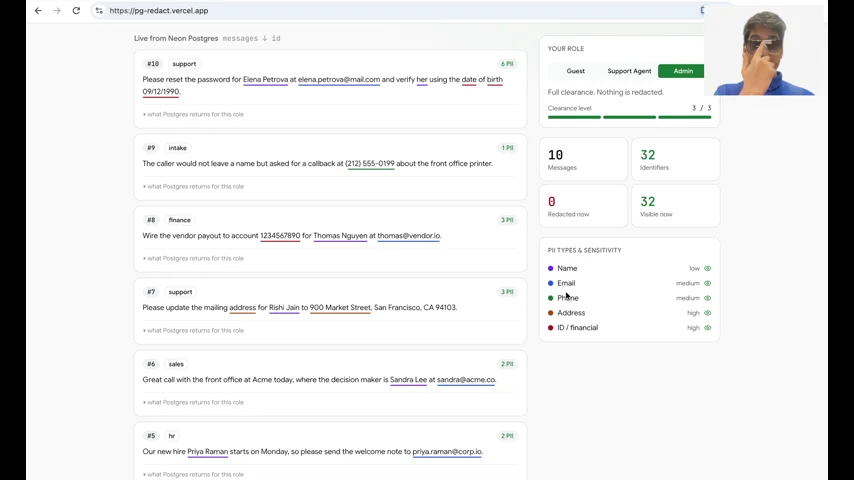Expand 'what Postgres returns' under message #10
854x480 pixels.
pos(193,114)
